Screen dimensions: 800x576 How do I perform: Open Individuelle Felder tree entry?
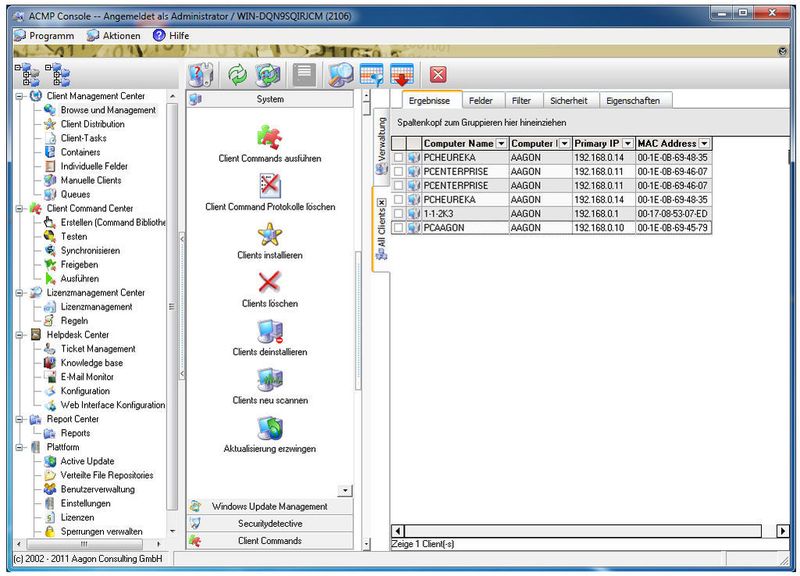(94, 166)
